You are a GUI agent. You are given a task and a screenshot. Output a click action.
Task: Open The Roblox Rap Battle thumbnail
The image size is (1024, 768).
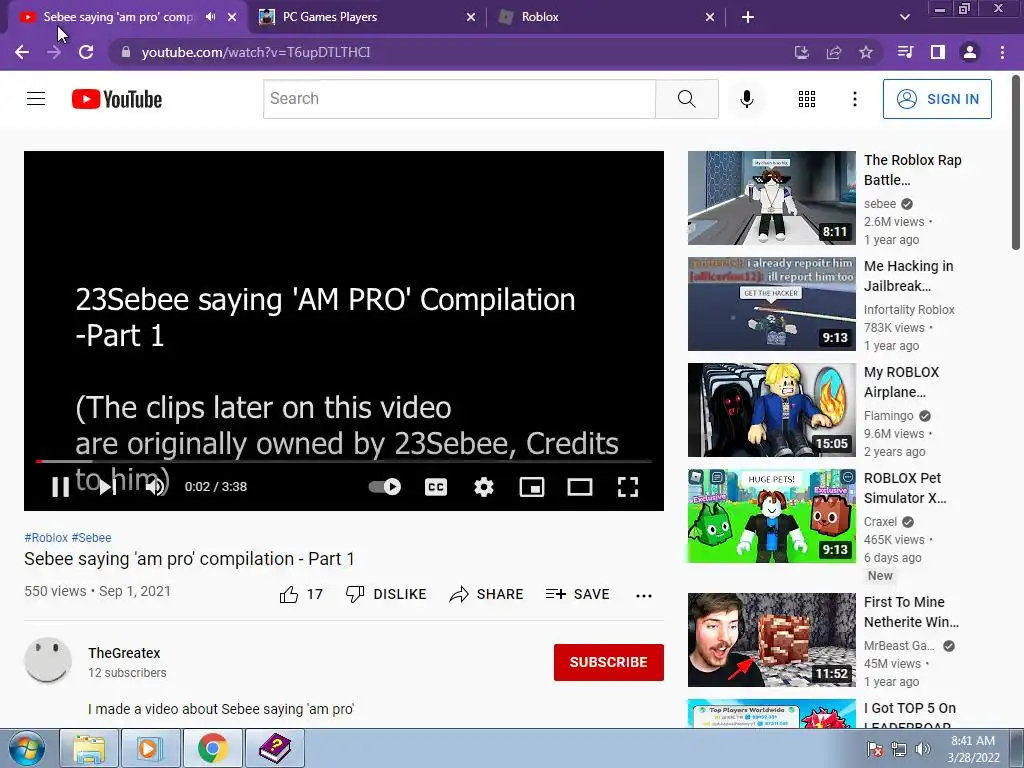771,198
